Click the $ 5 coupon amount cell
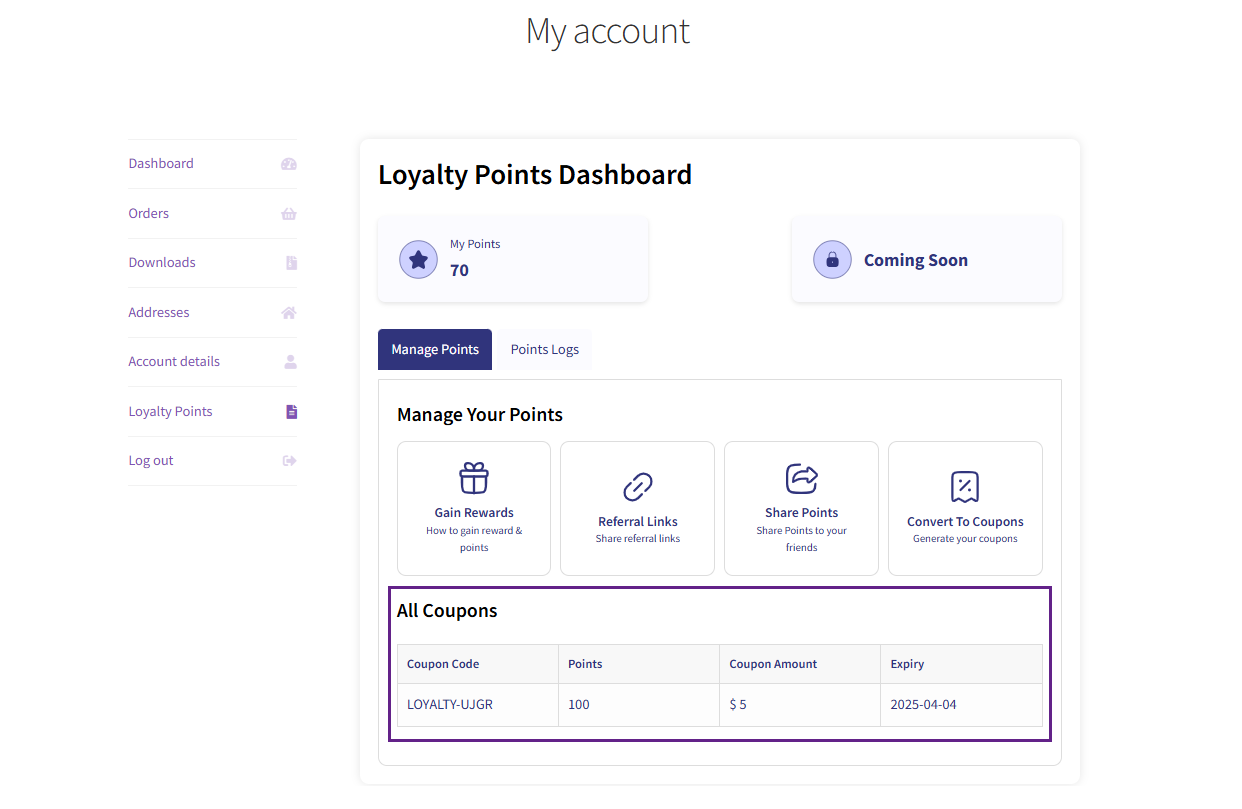 click(800, 705)
